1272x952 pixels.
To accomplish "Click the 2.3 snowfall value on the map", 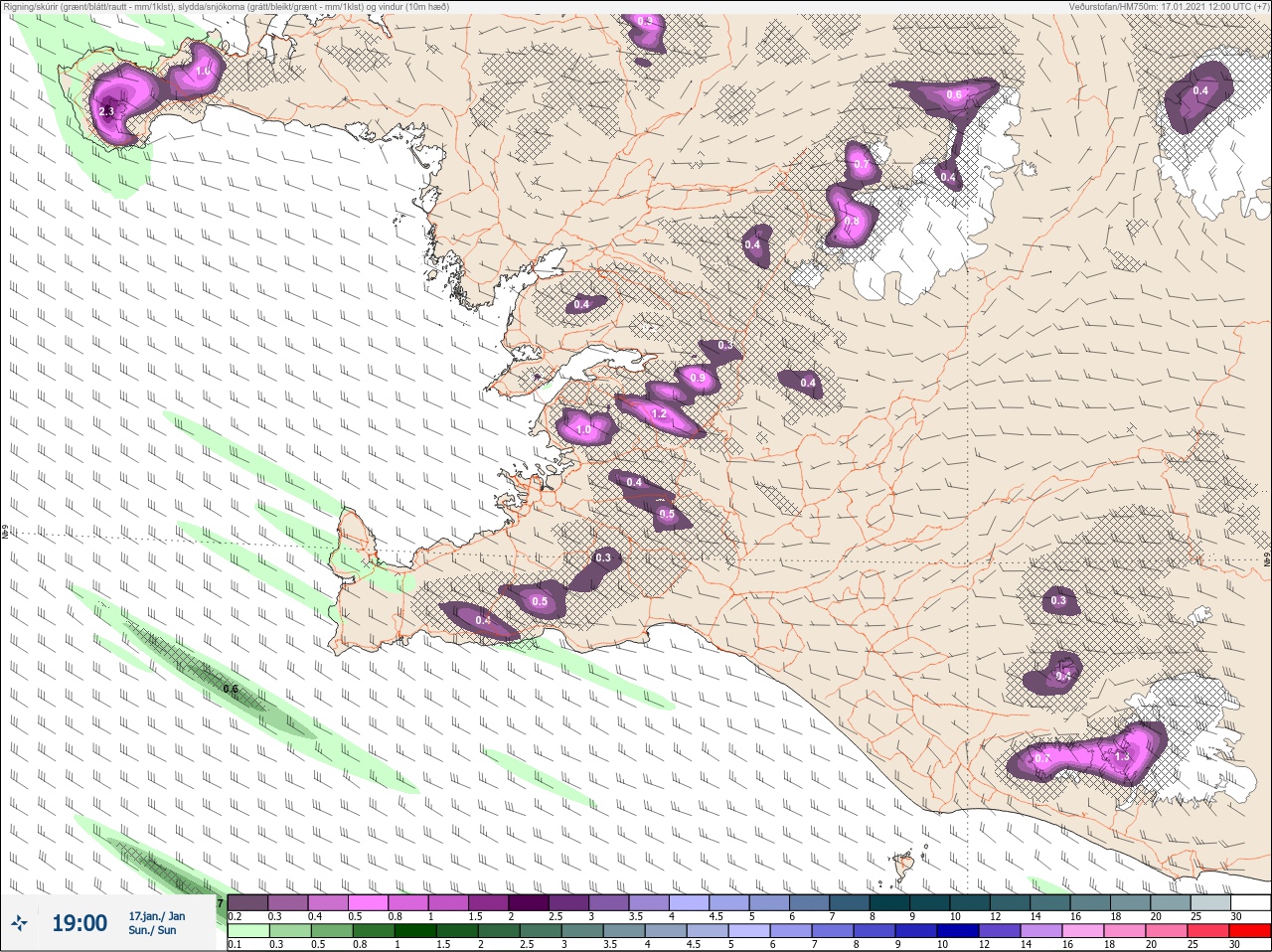I will click(107, 111).
